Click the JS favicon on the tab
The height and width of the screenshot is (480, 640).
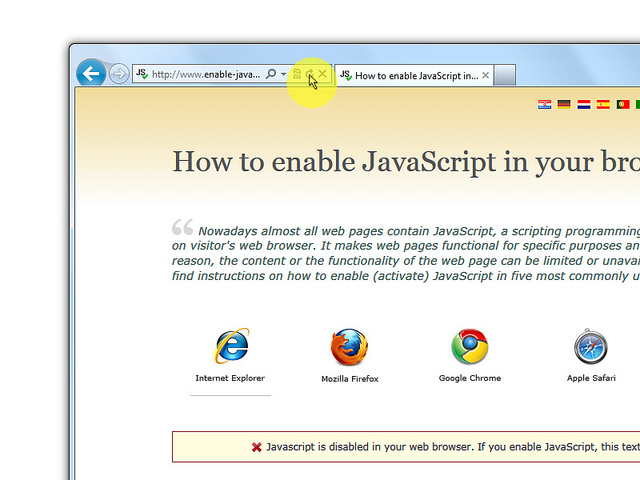346,75
